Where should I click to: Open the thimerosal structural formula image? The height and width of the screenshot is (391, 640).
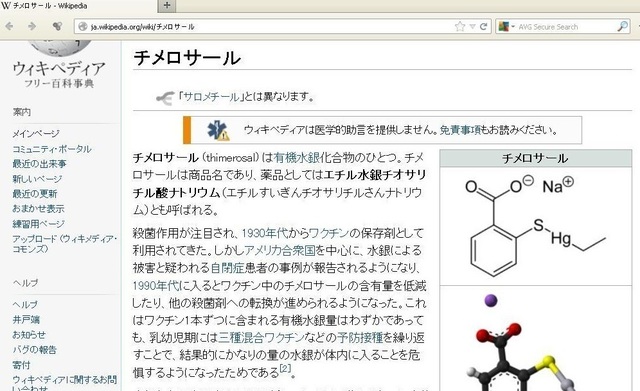click(x=536, y=226)
